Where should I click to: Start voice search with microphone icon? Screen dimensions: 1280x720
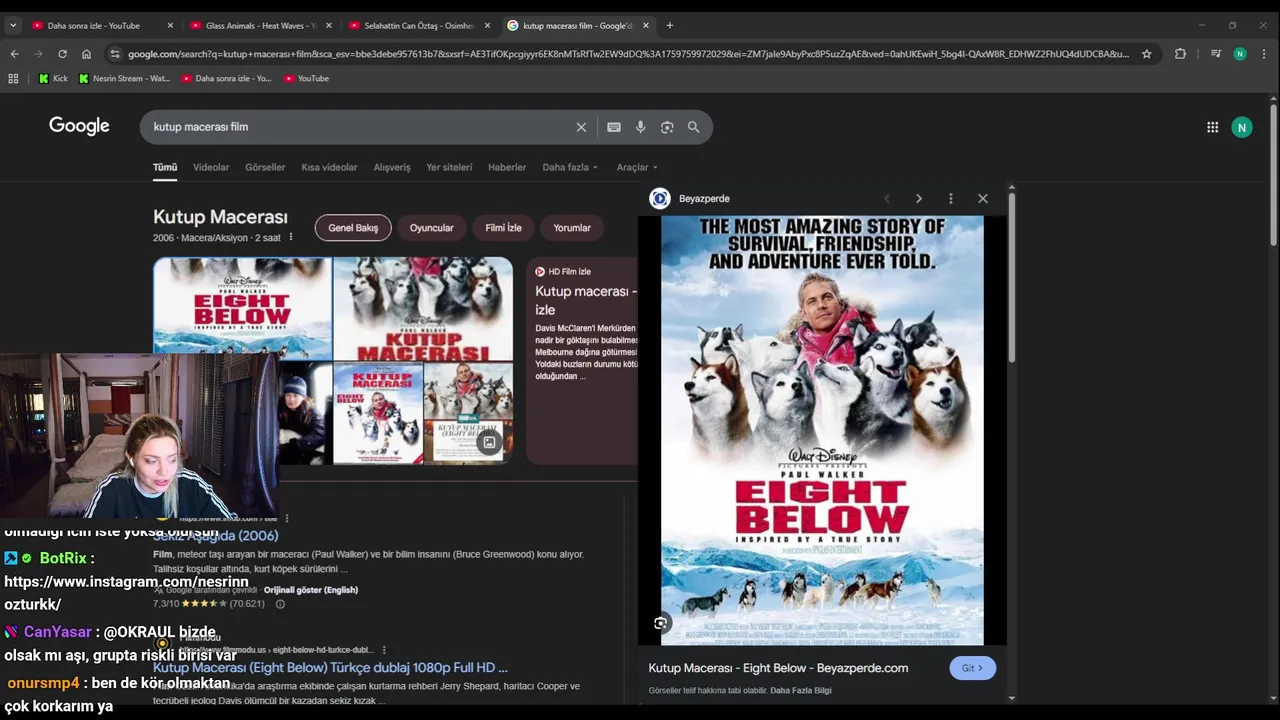640,127
